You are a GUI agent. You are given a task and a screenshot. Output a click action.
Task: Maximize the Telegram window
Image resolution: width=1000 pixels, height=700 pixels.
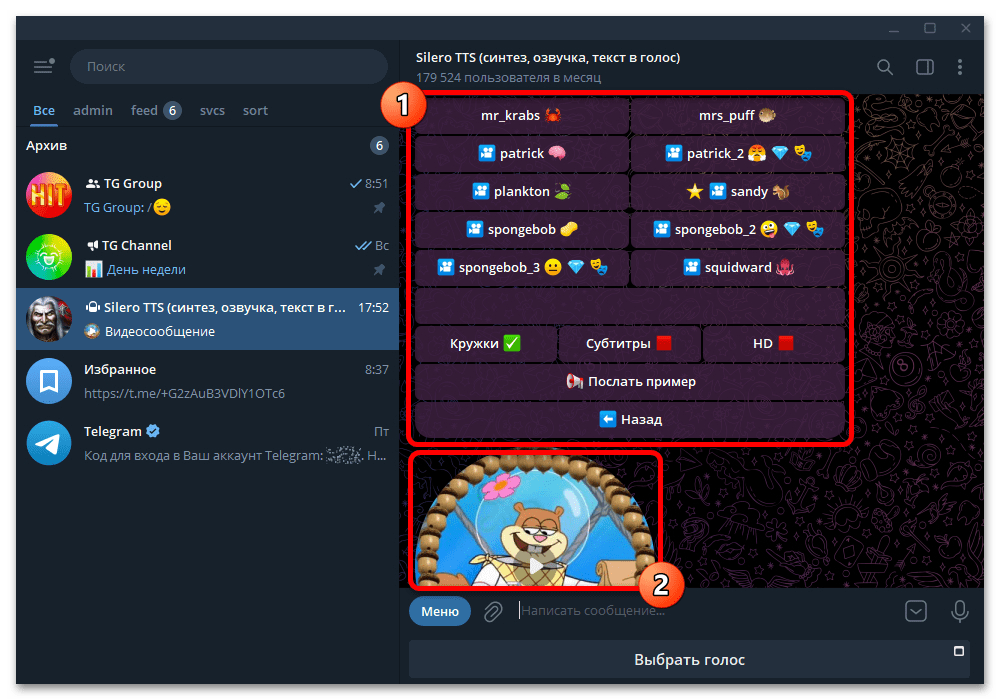pos(930,28)
